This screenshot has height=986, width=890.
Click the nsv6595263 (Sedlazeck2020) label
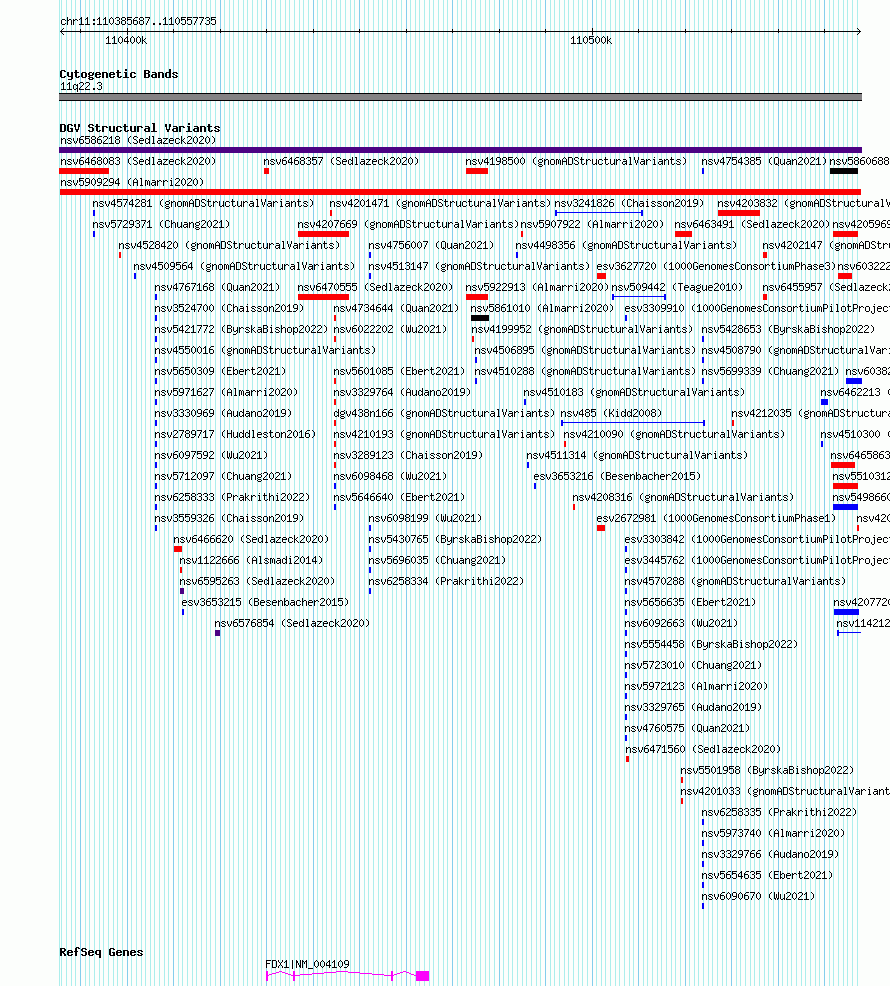coord(257,581)
